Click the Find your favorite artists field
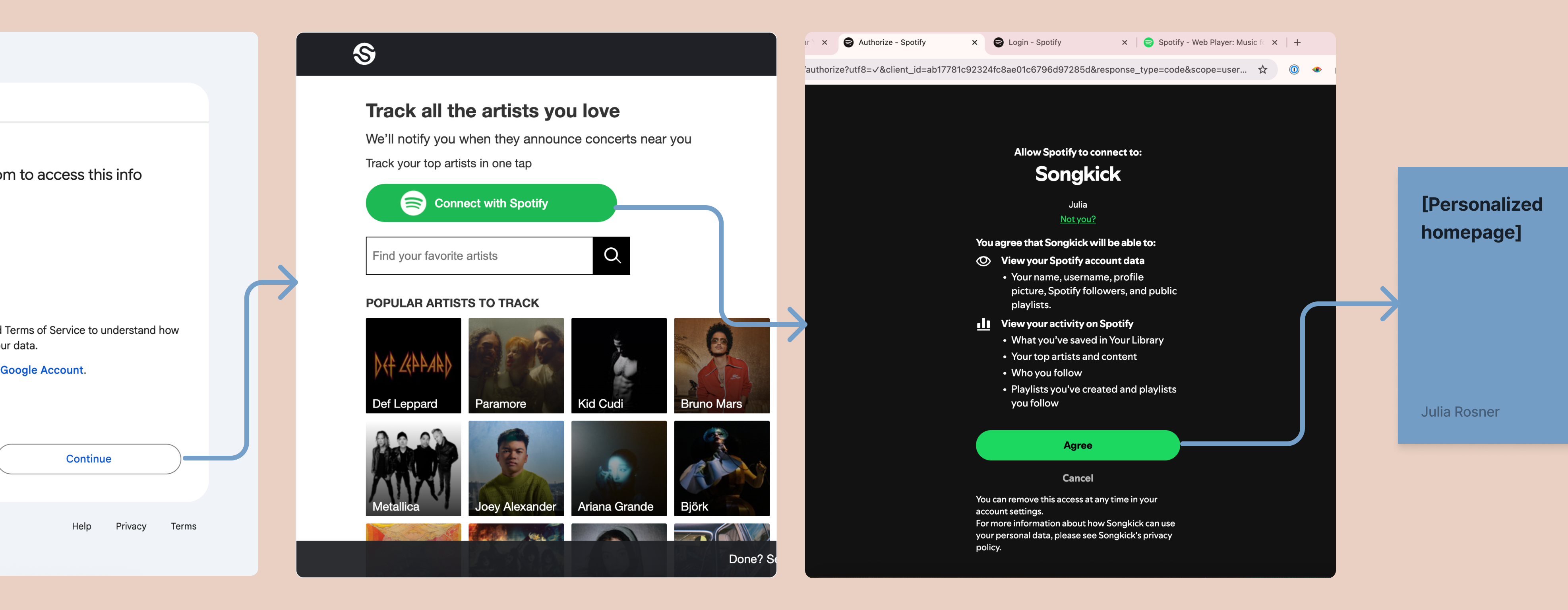This screenshot has width=1568, height=610. pyautogui.click(x=479, y=256)
